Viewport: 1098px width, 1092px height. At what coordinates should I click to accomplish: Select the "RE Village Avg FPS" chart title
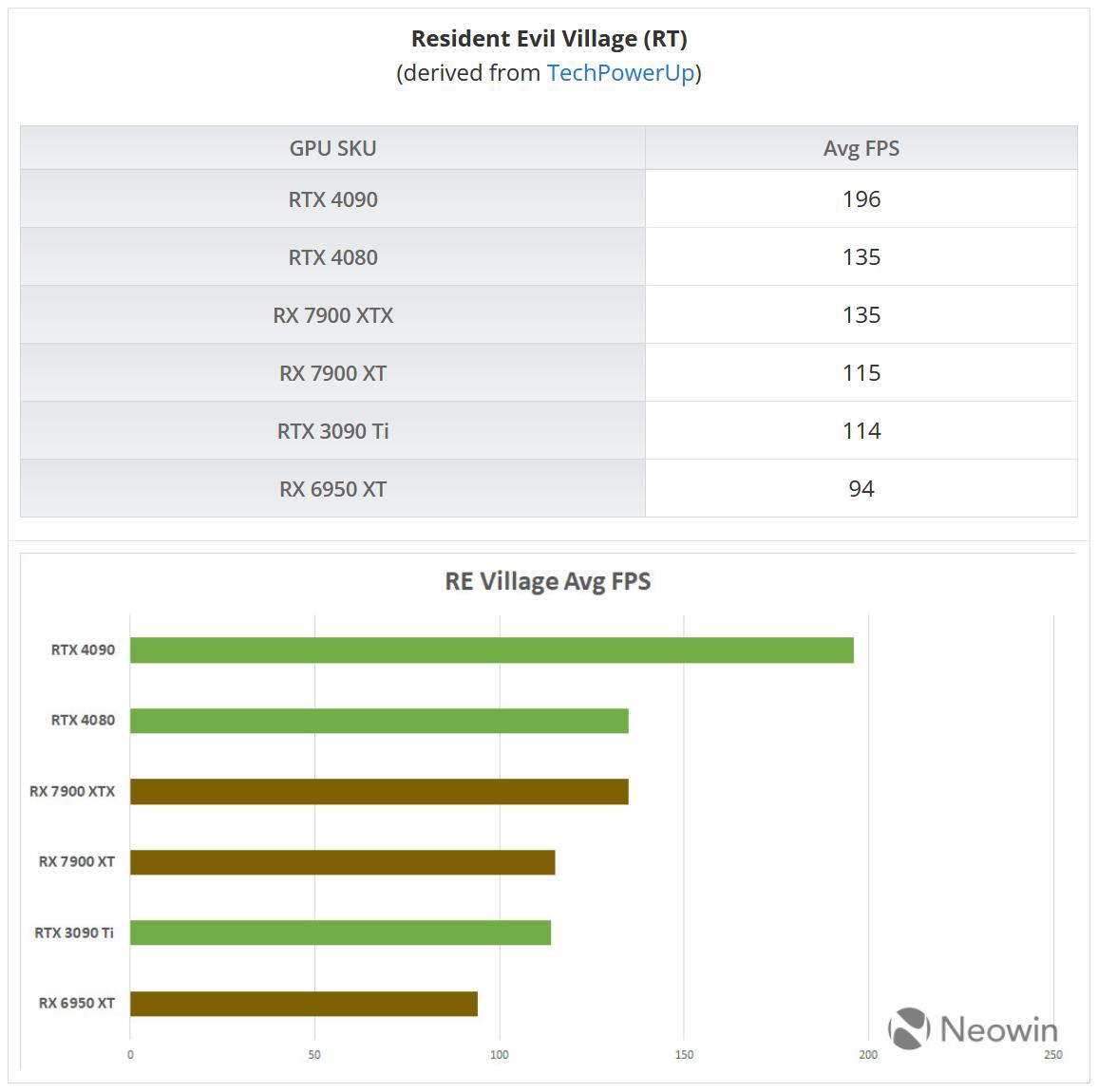point(548,582)
